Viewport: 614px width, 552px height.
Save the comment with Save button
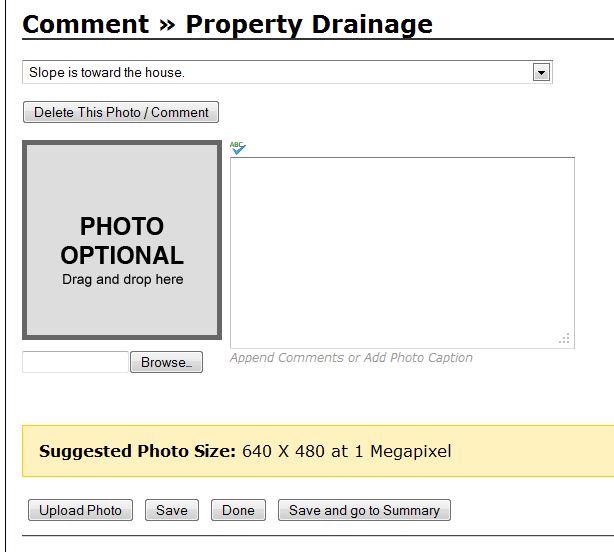[172, 510]
